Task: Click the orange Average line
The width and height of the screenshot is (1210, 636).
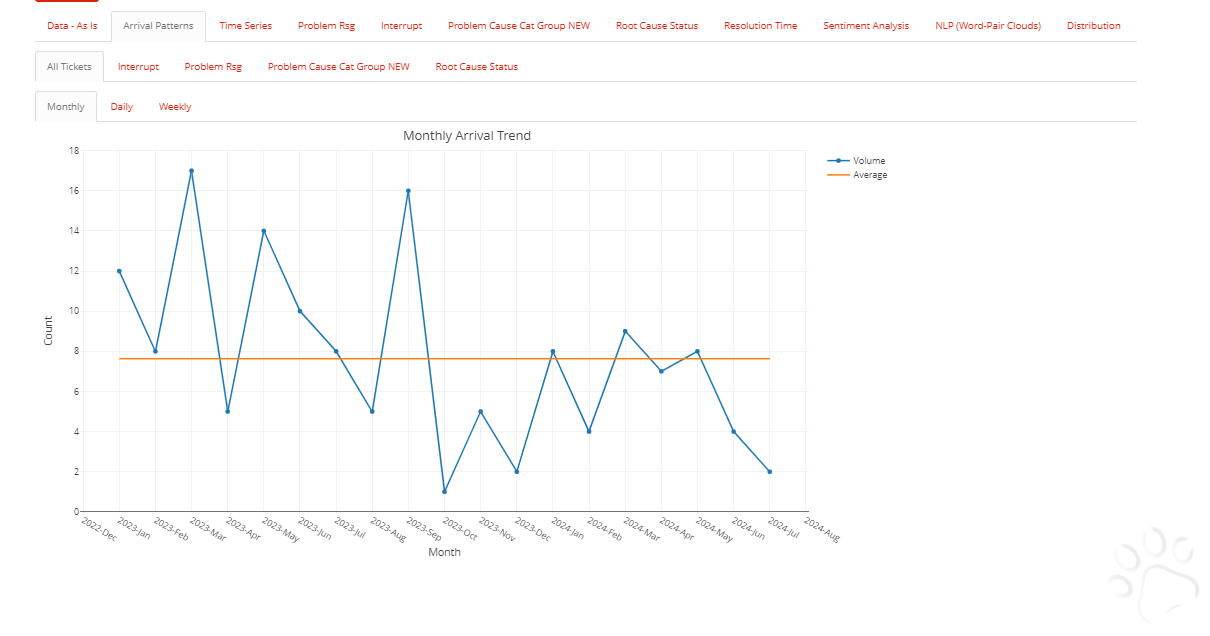Action: tap(445, 358)
